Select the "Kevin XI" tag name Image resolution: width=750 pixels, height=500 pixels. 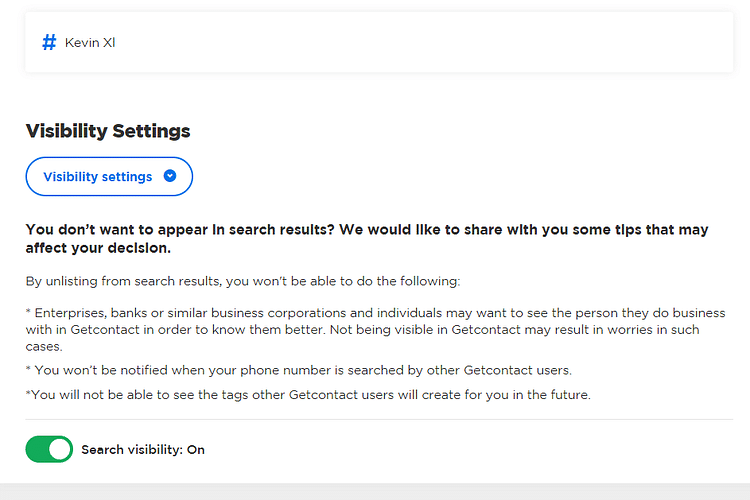[90, 43]
